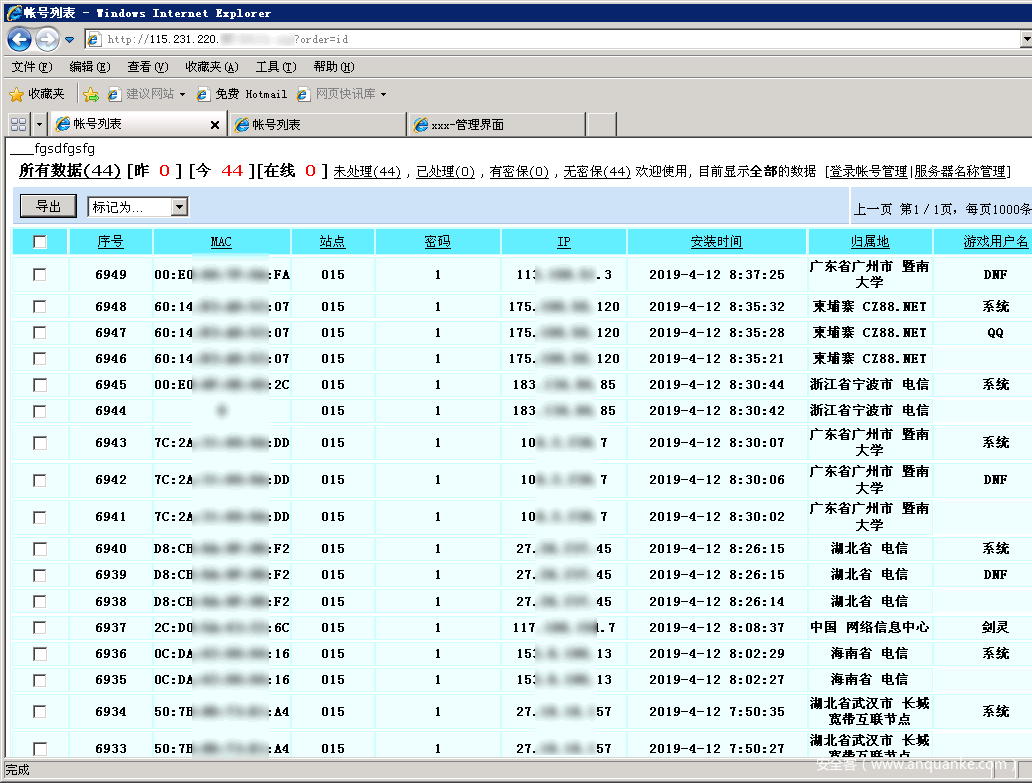
Task: Tick the checkbox for record 6940
Action: coord(40,549)
